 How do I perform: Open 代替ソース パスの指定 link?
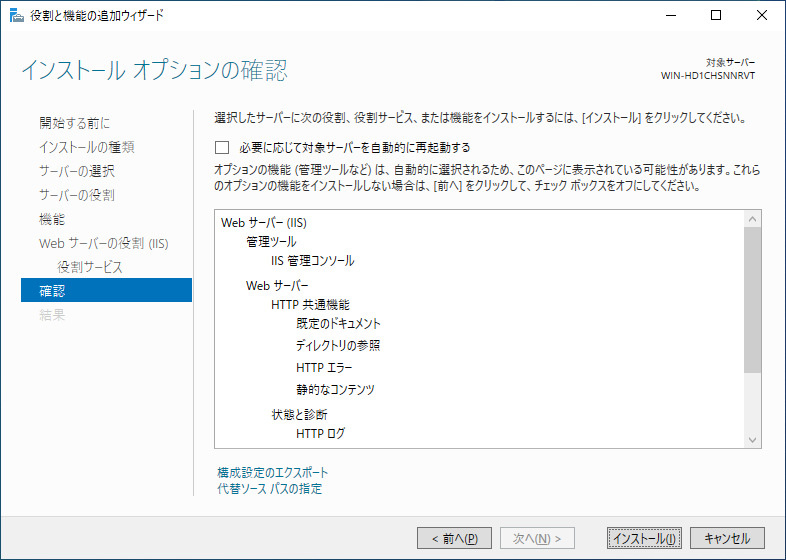(x=270, y=488)
